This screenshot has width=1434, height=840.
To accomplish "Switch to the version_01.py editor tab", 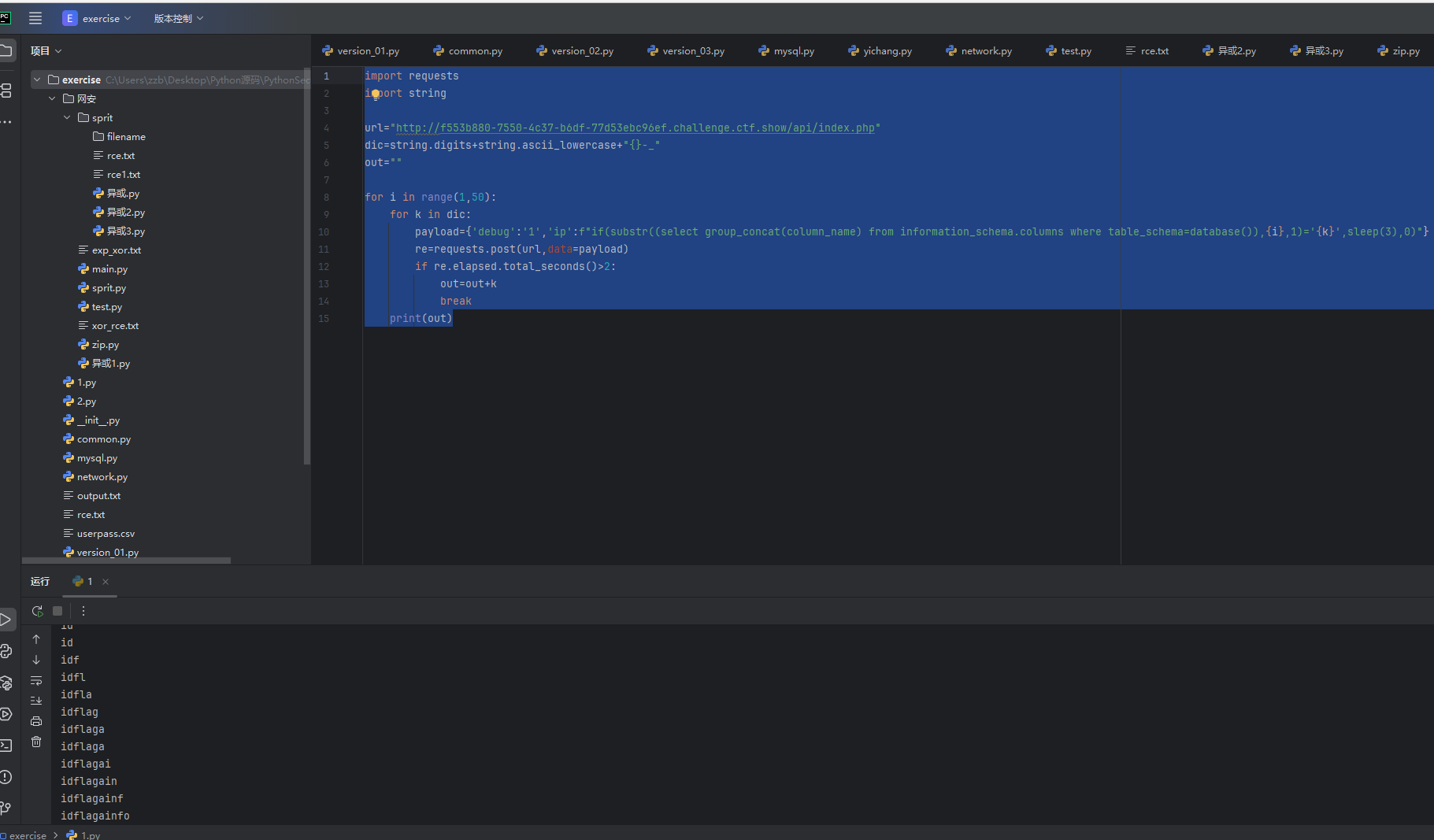I will click(x=361, y=50).
